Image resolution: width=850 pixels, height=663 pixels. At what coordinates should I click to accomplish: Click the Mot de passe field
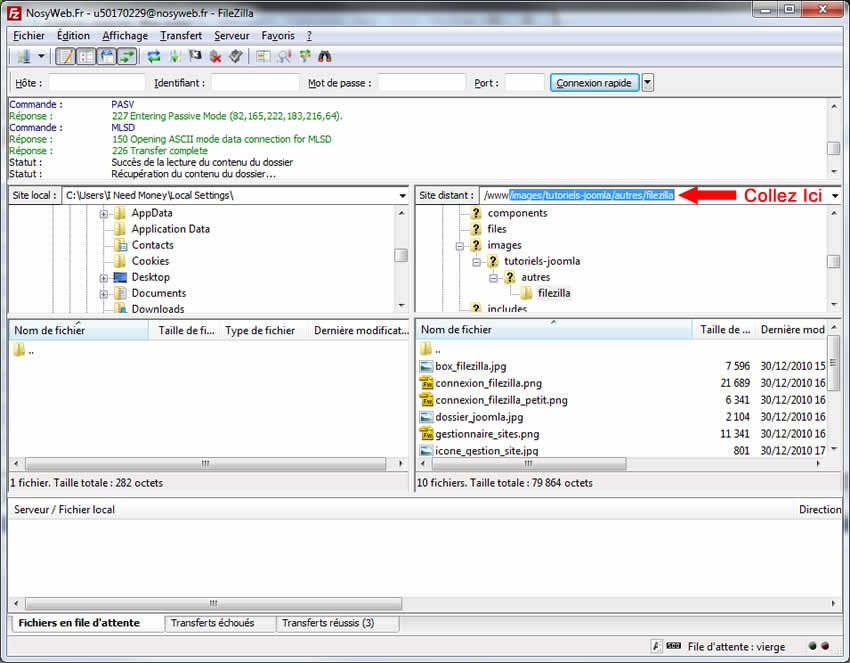(x=421, y=82)
